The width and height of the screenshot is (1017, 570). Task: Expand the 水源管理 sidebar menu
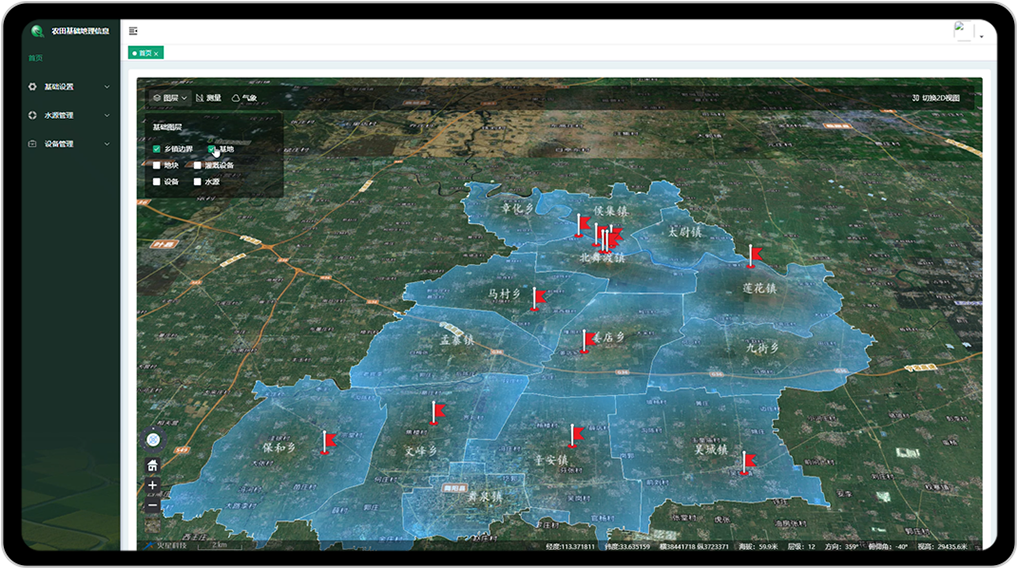[x=70, y=115]
